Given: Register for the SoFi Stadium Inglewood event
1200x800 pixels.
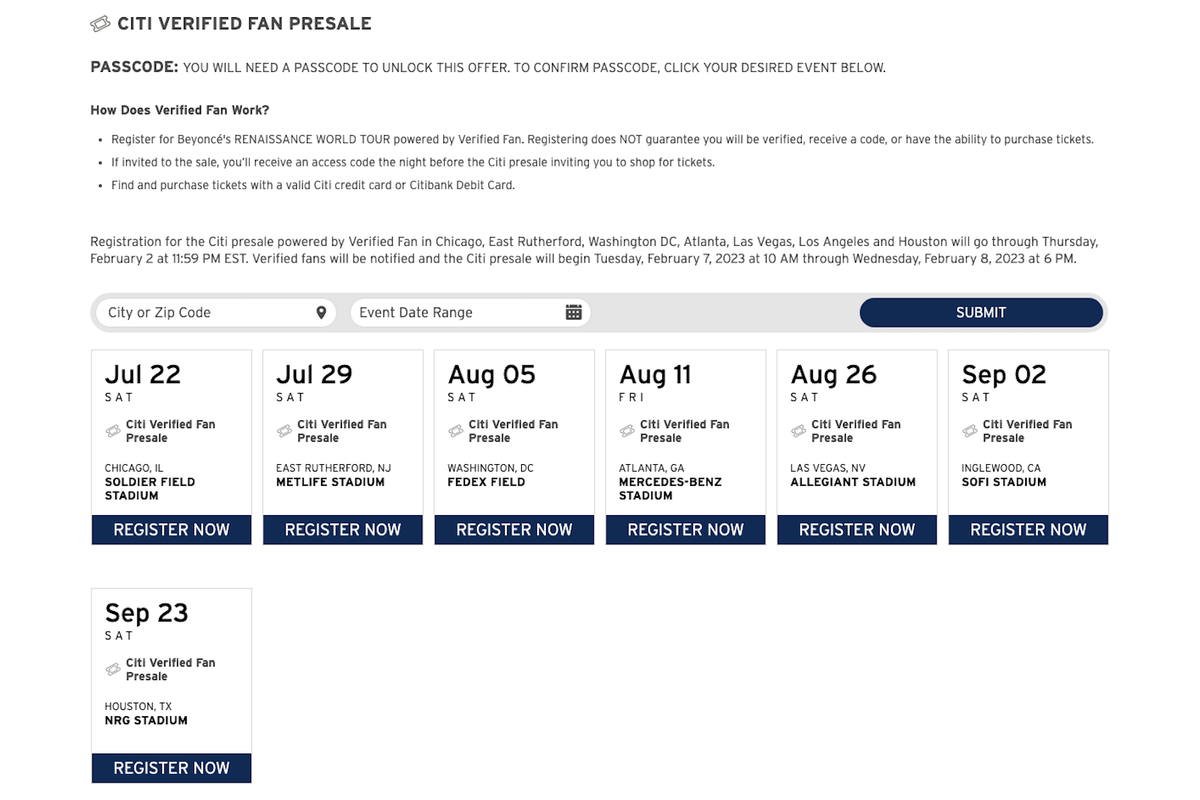Looking at the screenshot, I should [1028, 529].
